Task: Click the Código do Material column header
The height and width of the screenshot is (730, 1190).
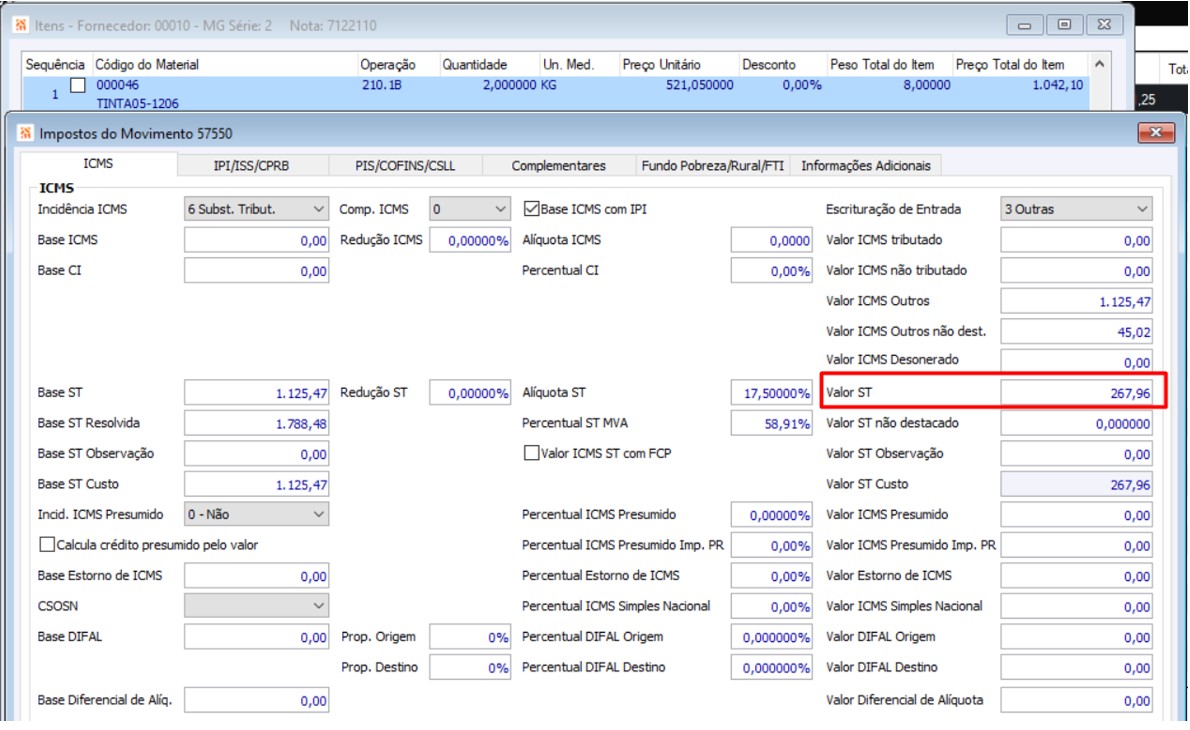Action: point(224,65)
